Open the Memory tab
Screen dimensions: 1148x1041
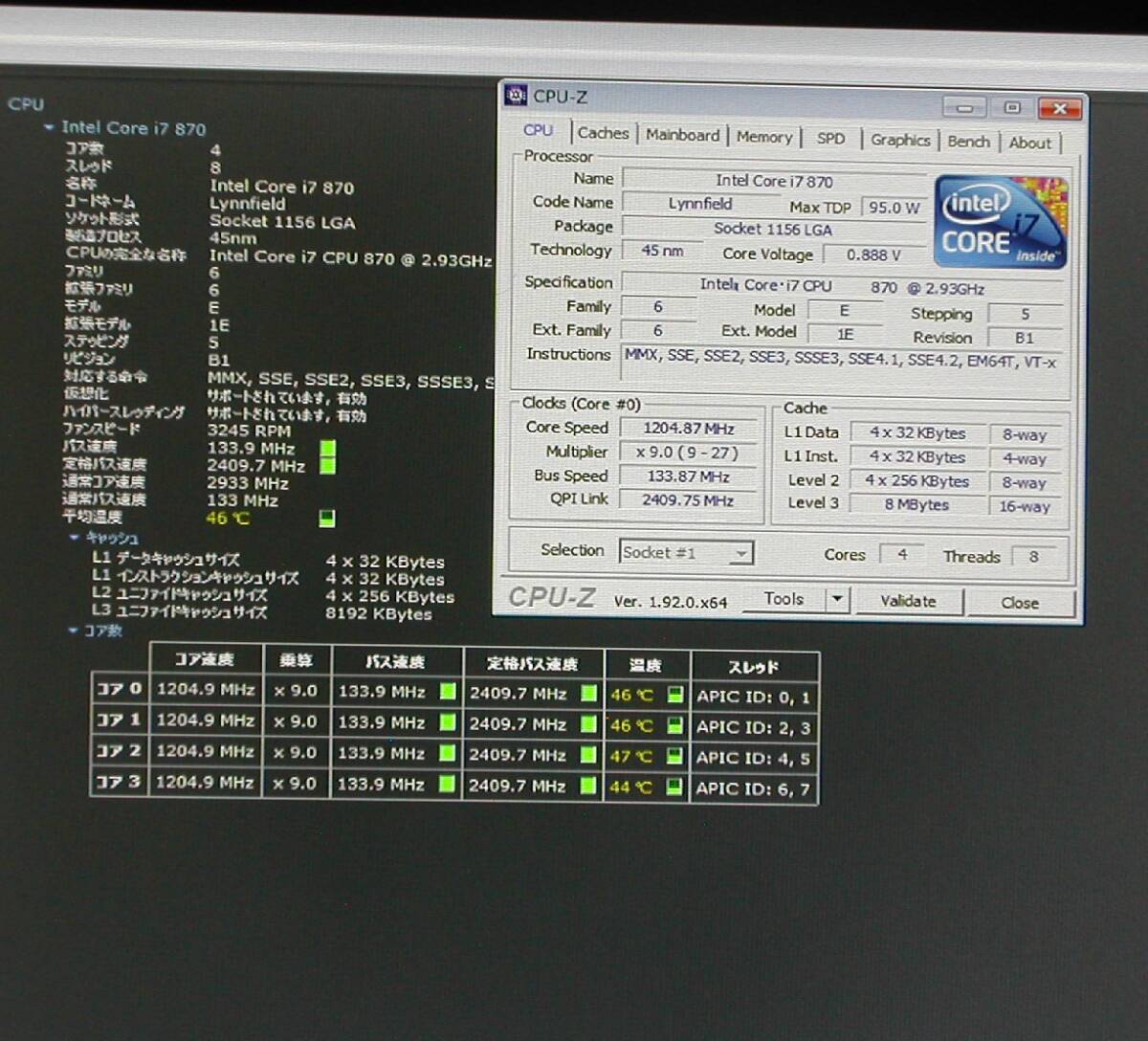coord(763,137)
